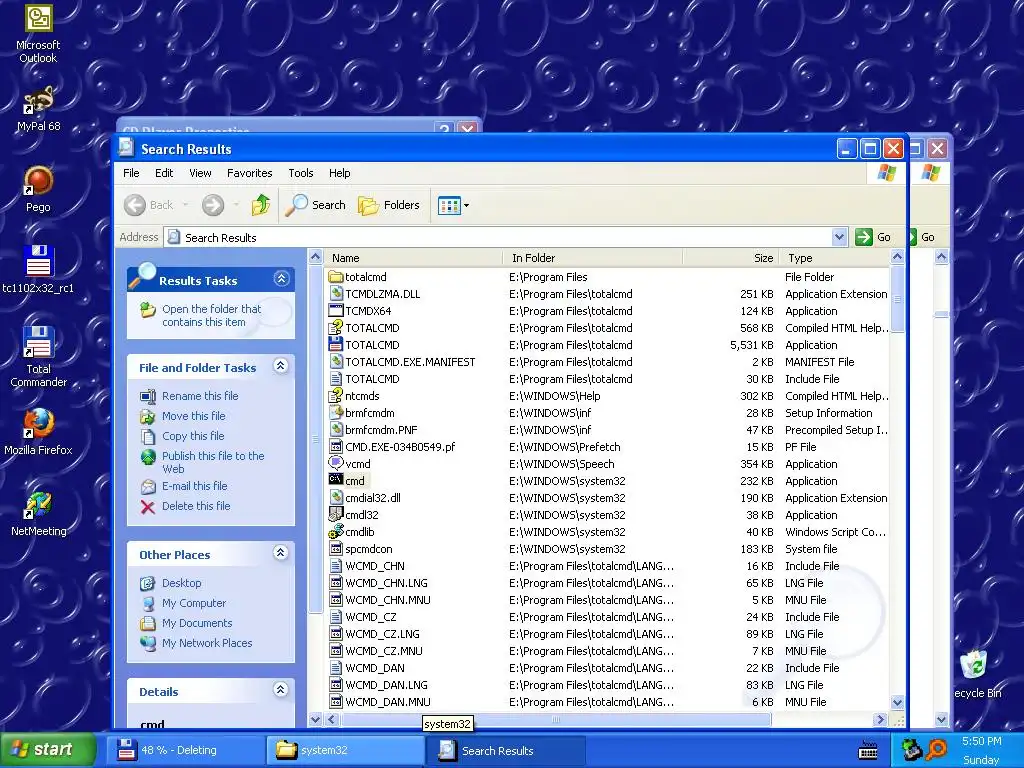
Task: Open the Edit menu
Action: click(164, 173)
